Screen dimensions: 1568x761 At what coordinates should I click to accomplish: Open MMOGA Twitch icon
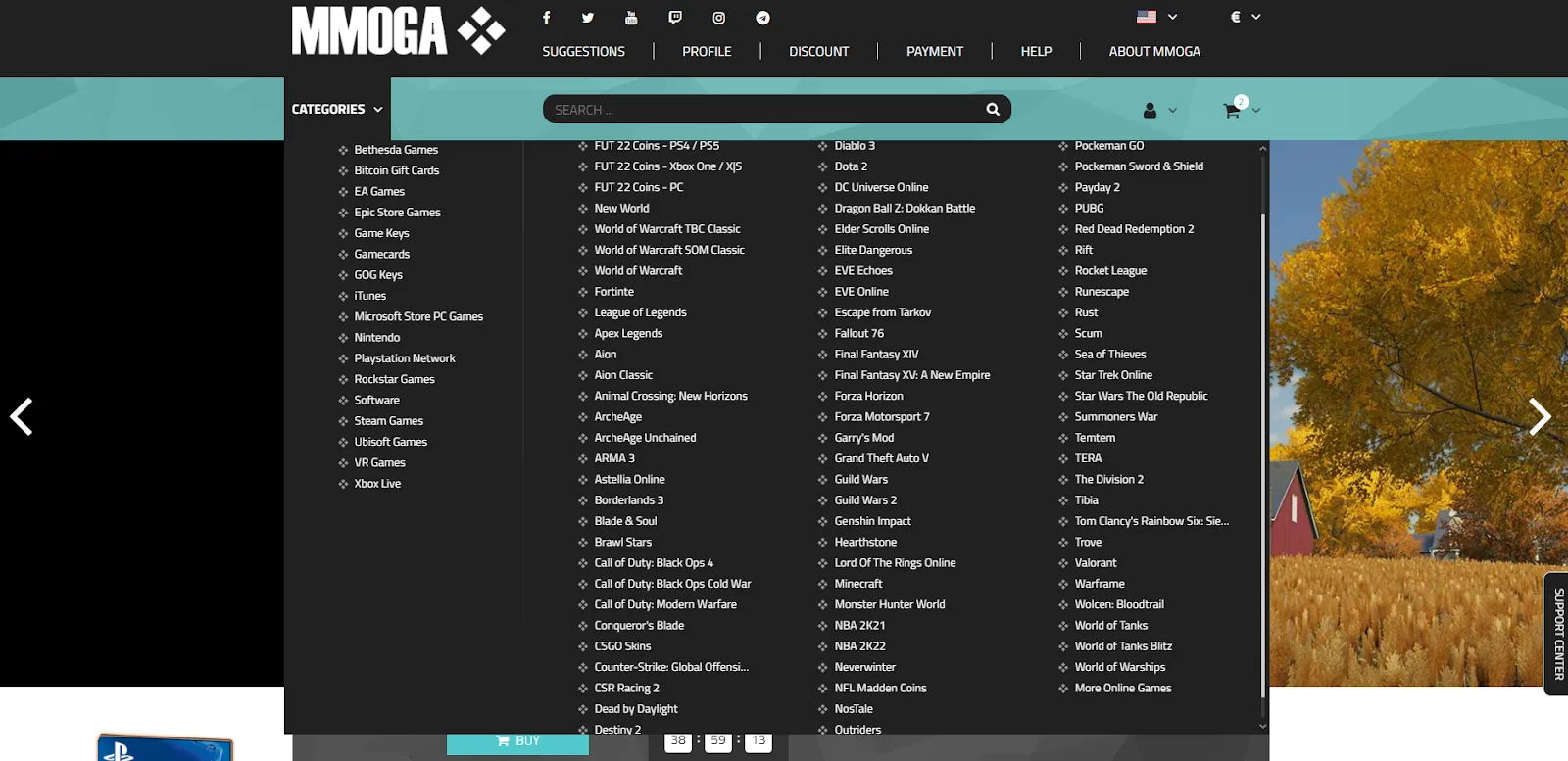(675, 17)
